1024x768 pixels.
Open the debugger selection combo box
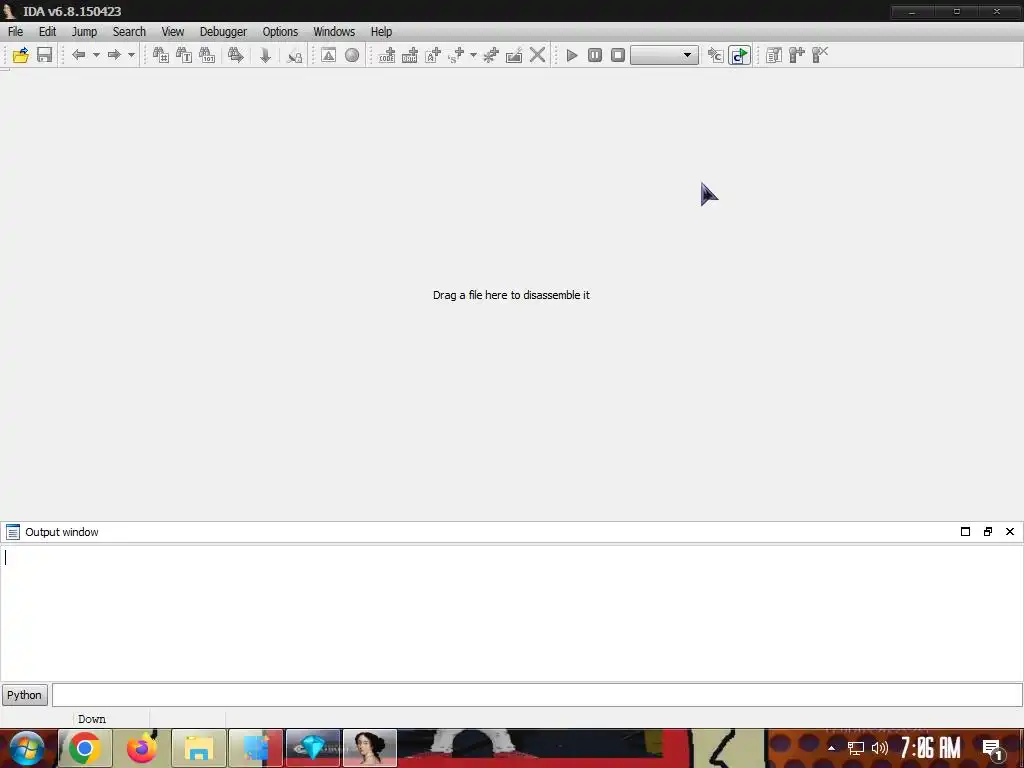point(664,56)
